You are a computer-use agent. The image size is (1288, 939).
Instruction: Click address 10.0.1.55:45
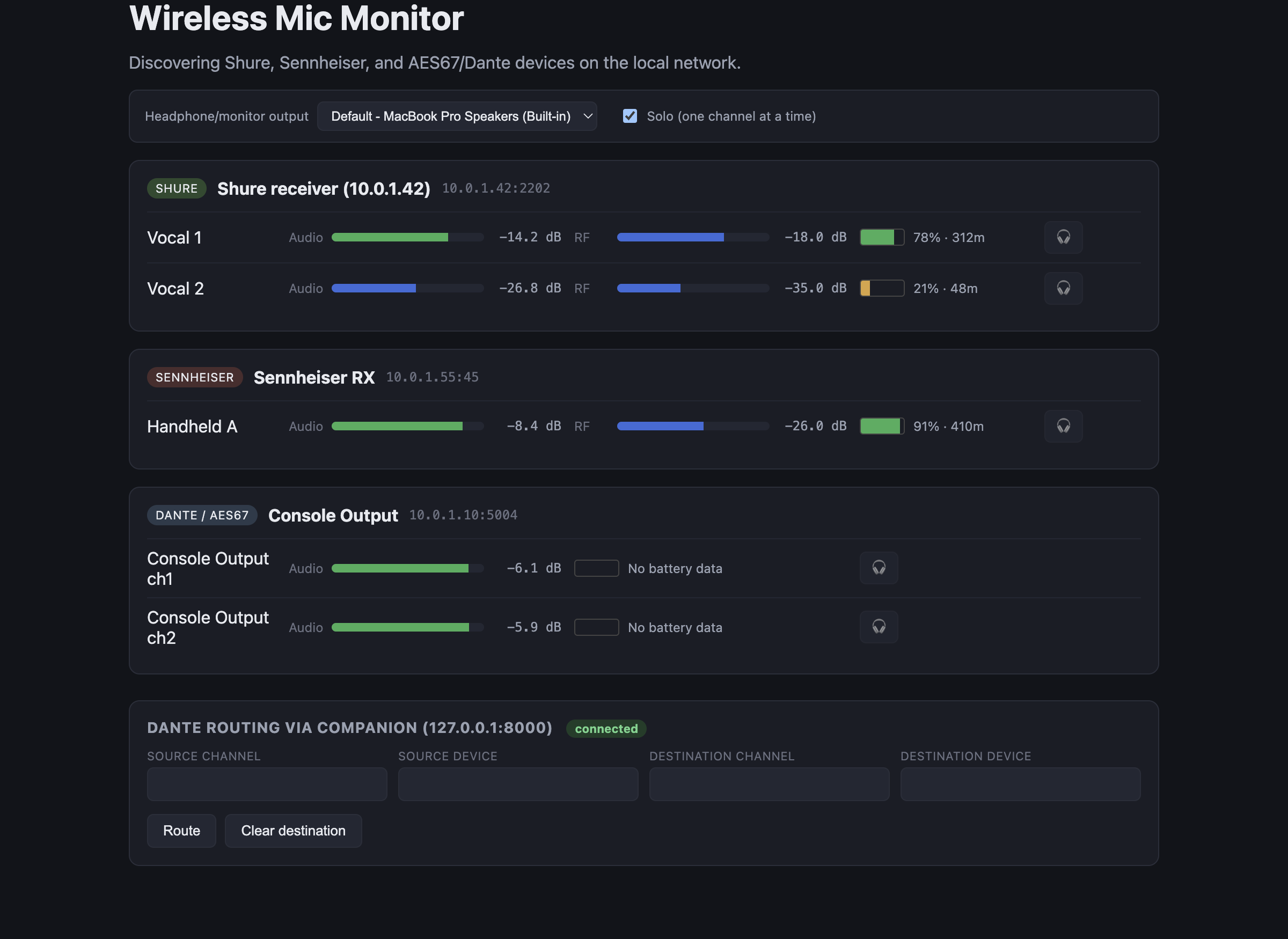[x=432, y=377]
